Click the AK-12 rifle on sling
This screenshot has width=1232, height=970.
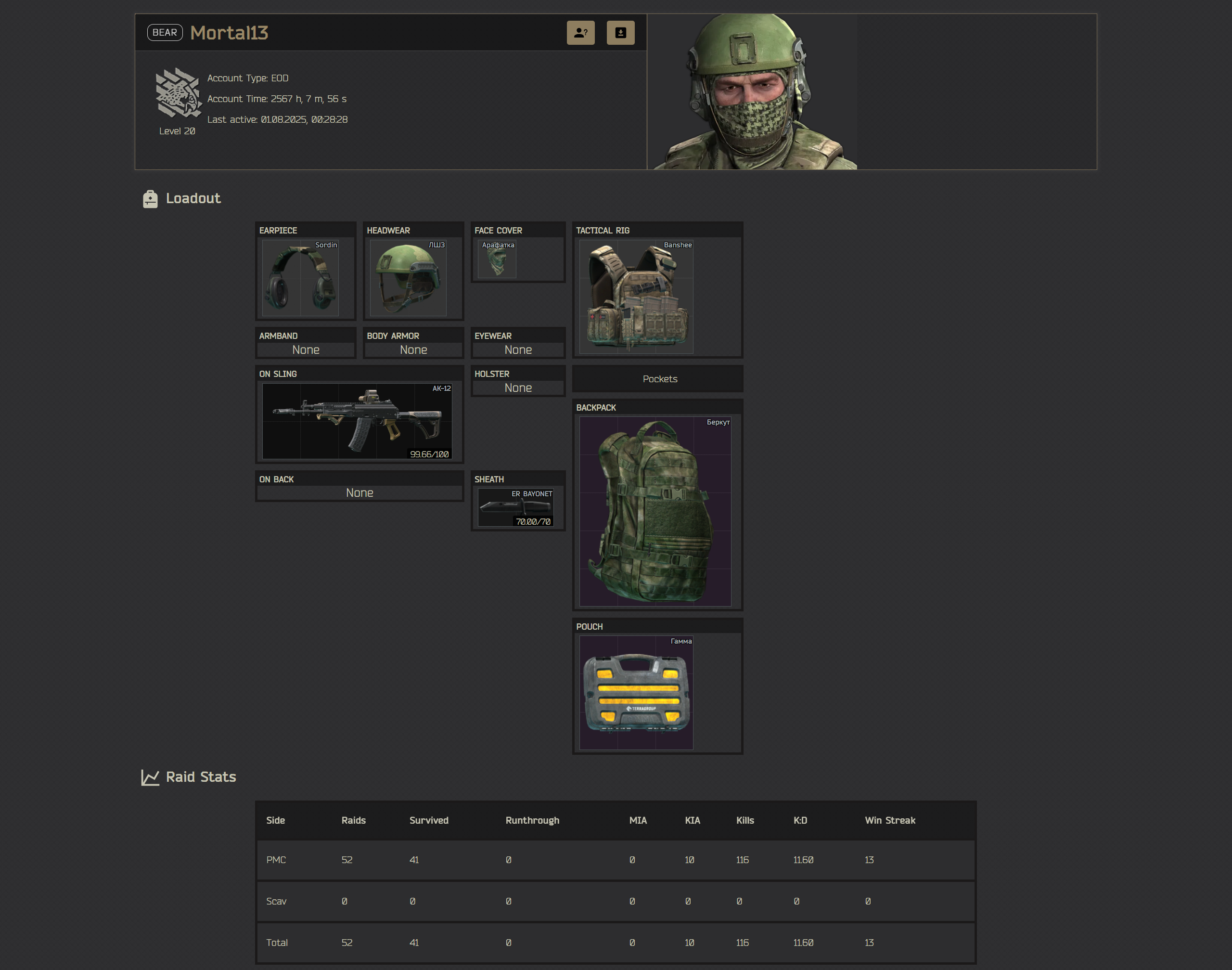click(357, 421)
